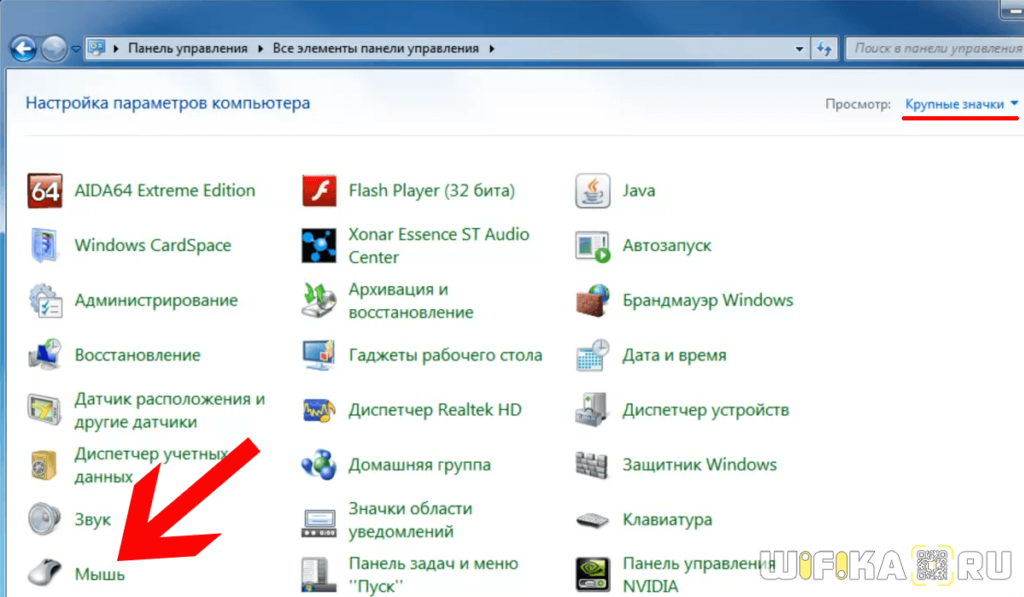Open the AIDA64 Extreme Edition icon
The image size is (1024, 597).
46,190
